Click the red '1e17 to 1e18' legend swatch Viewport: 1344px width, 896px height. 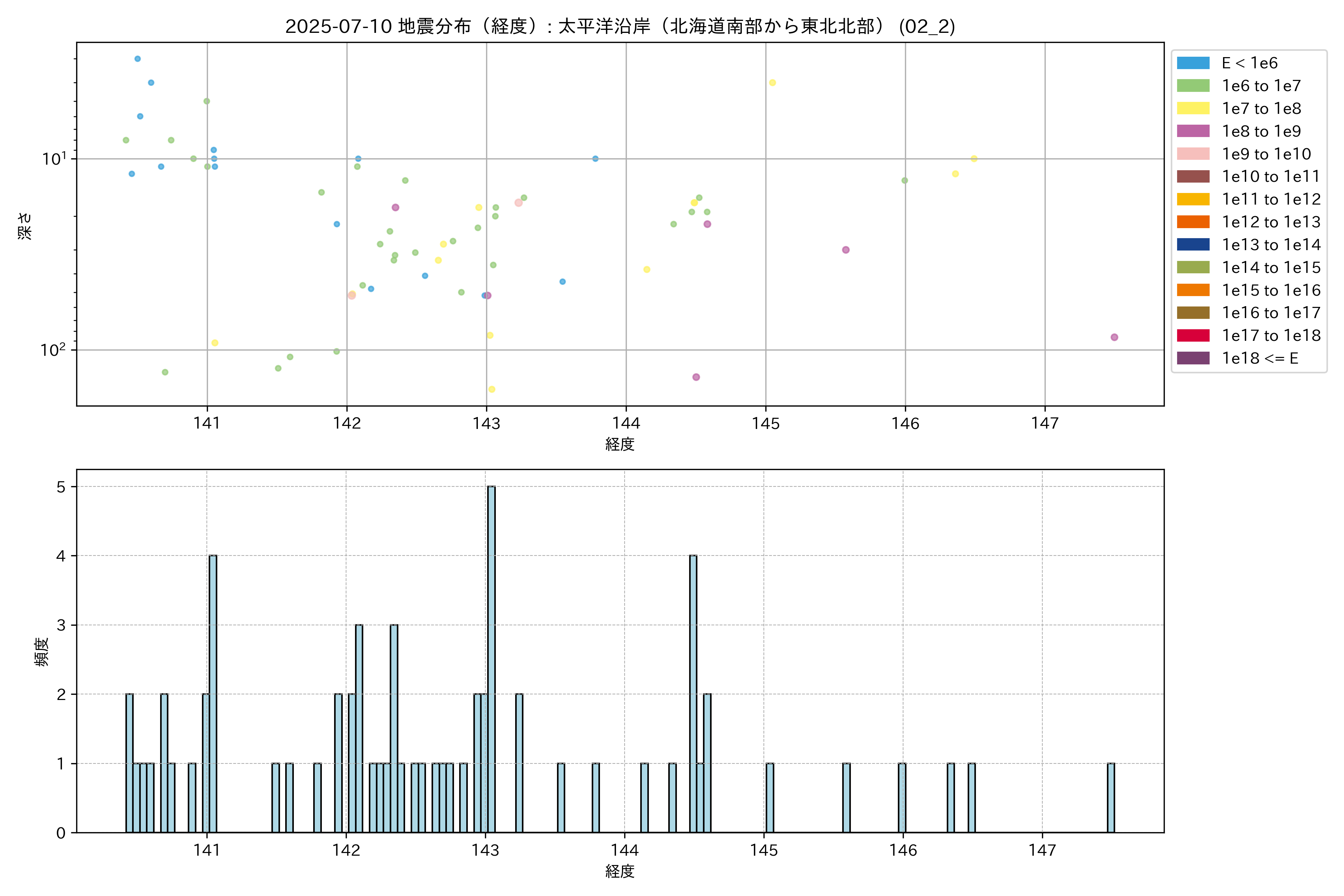(x=1192, y=335)
